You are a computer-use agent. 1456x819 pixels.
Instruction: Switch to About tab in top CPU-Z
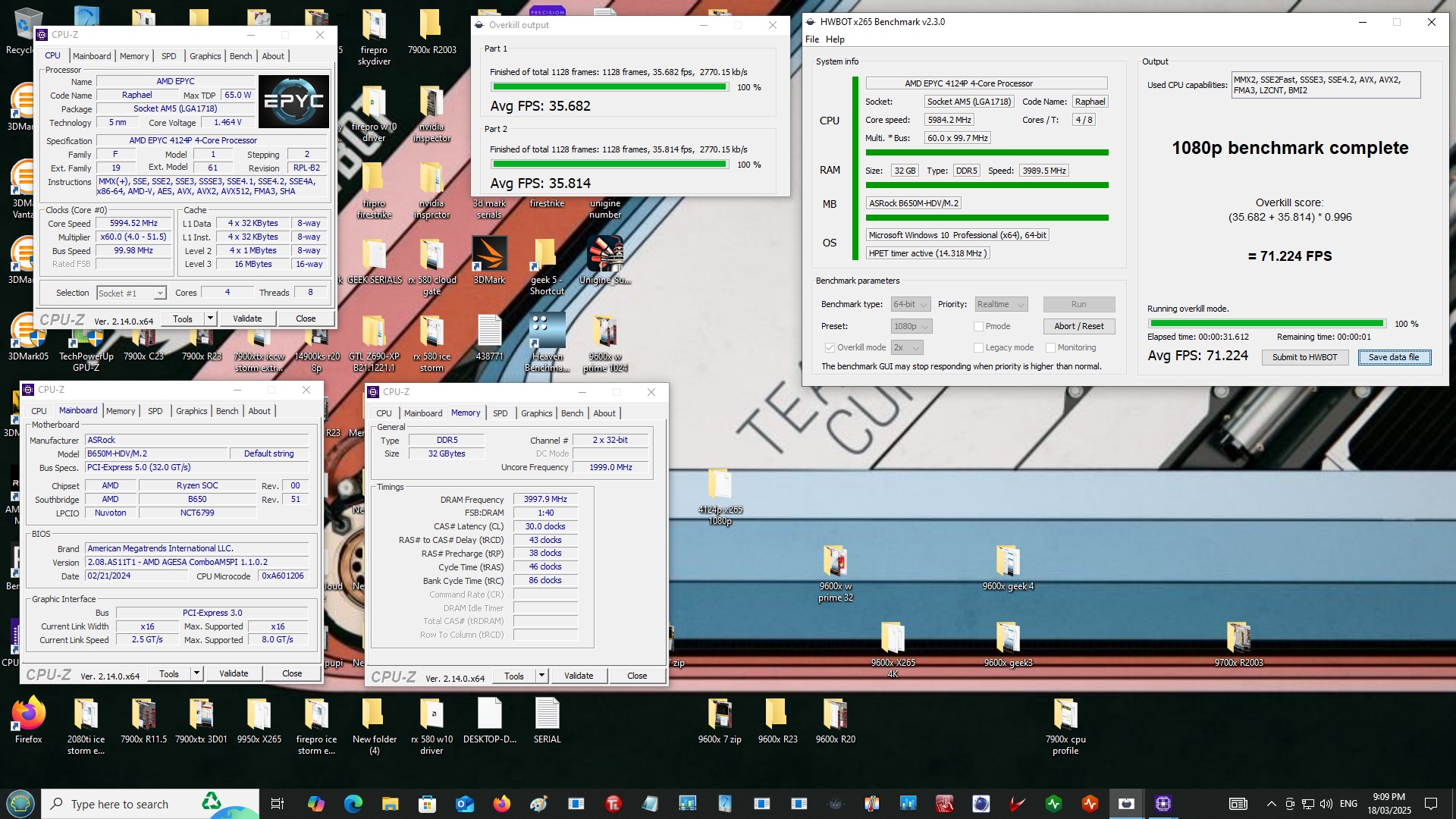[273, 56]
